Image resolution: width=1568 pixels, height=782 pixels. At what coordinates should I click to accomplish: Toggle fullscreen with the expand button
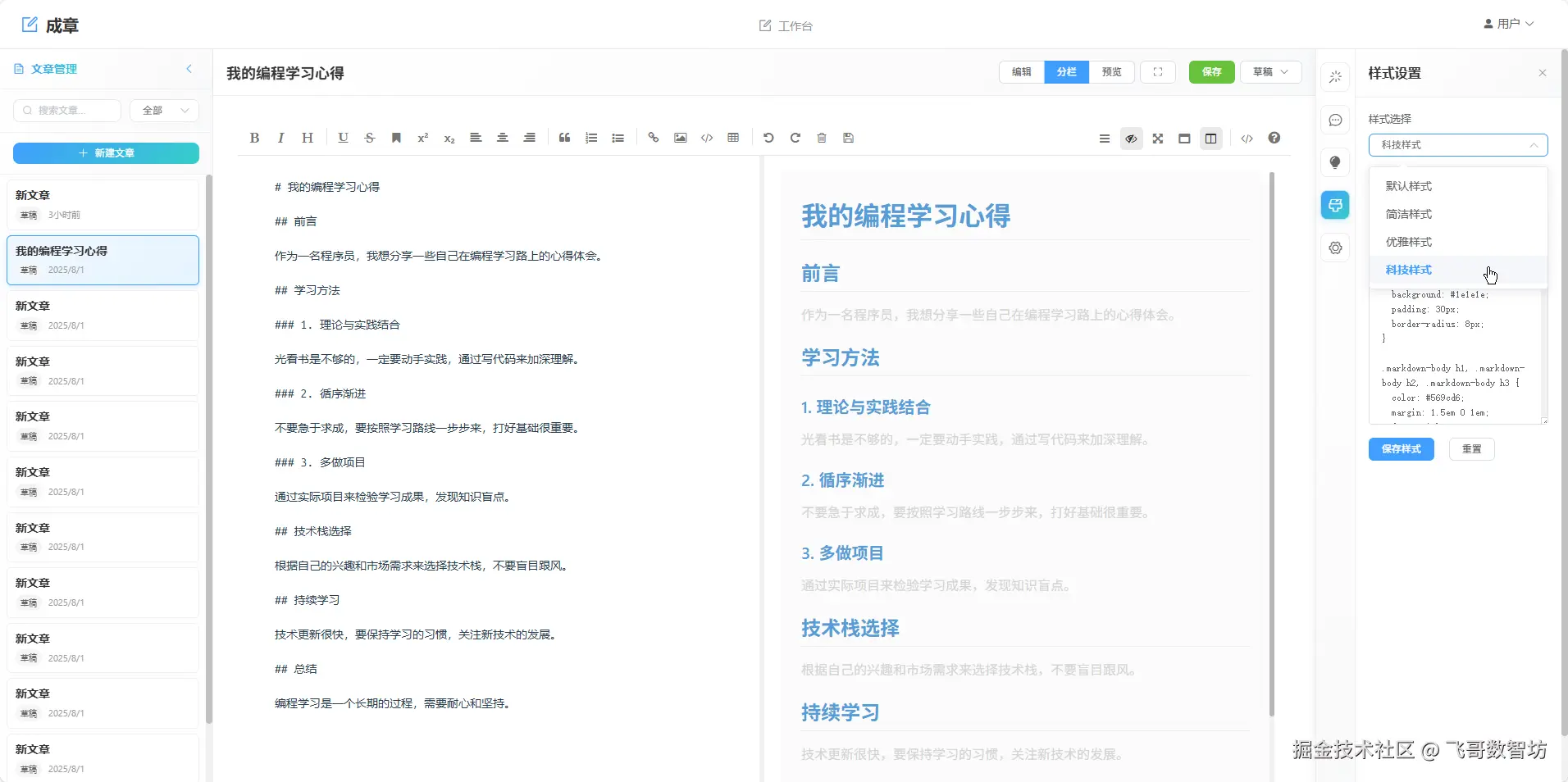[x=1158, y=72]
